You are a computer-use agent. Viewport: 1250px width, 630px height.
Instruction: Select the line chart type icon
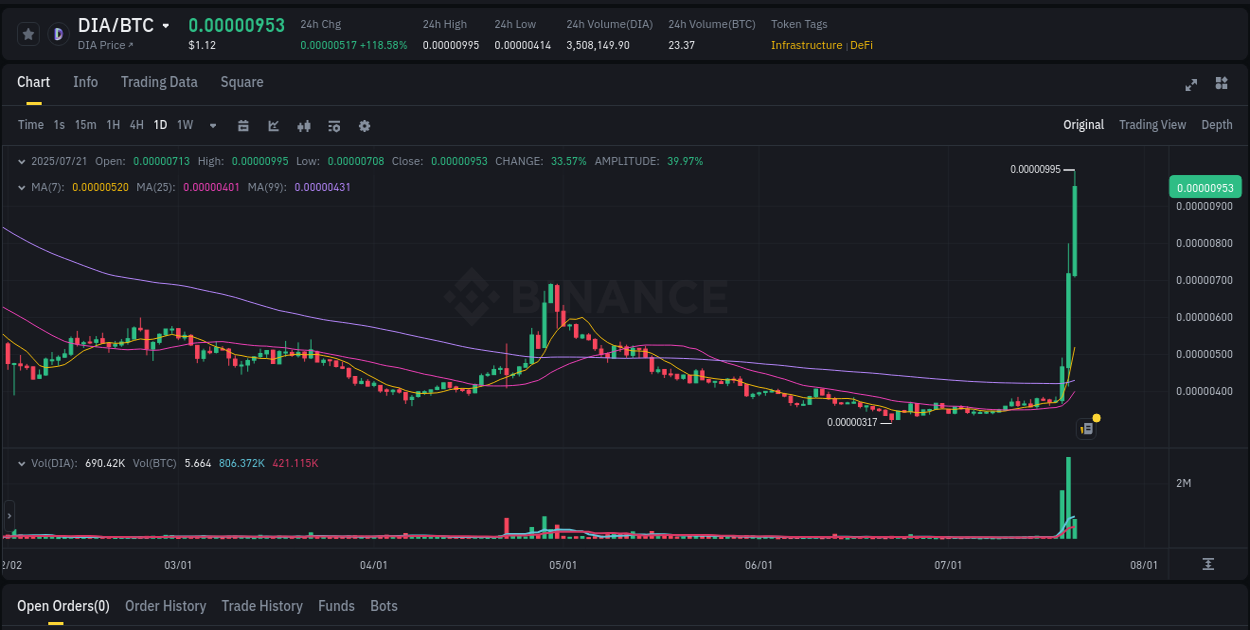[273, 126]
